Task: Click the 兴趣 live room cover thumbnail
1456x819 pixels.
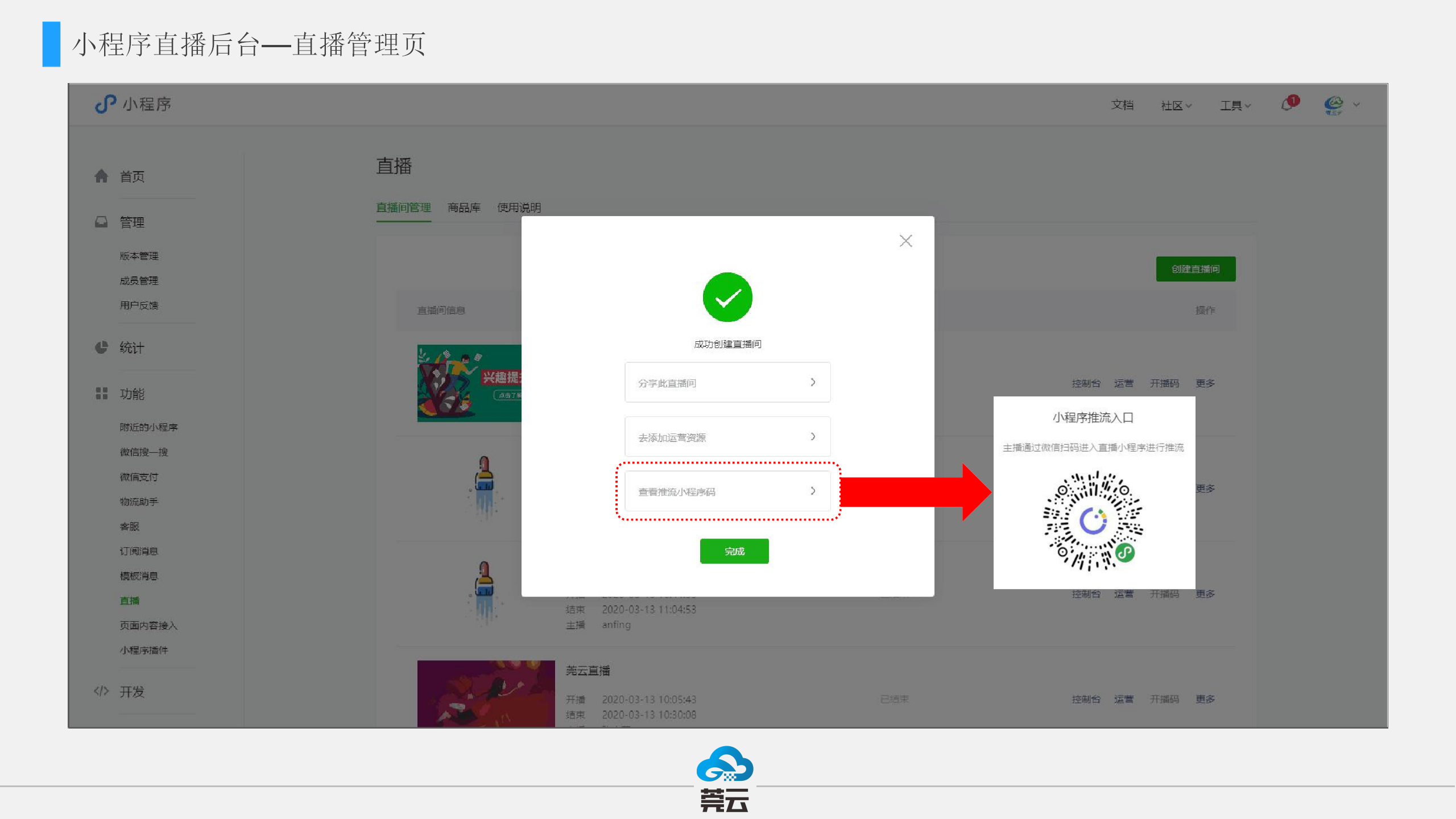Action: tap(469, 383)
